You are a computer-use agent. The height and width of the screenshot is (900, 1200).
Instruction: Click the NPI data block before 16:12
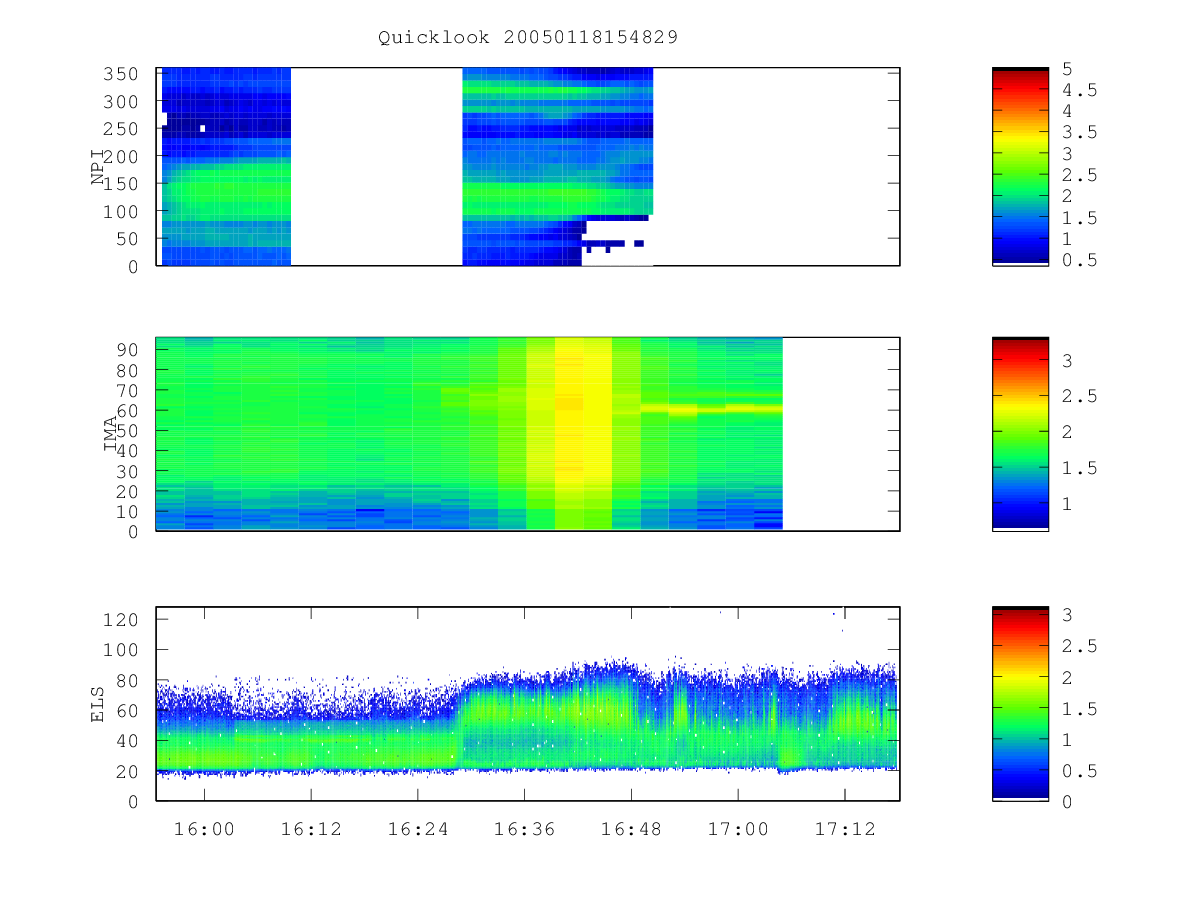(x=226, y=167)
